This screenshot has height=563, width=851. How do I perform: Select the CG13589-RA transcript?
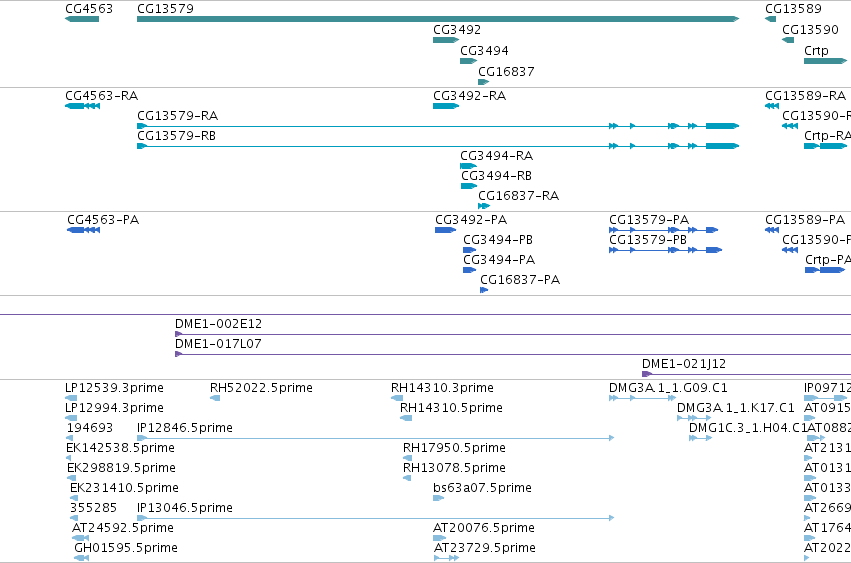coord(772,106)
